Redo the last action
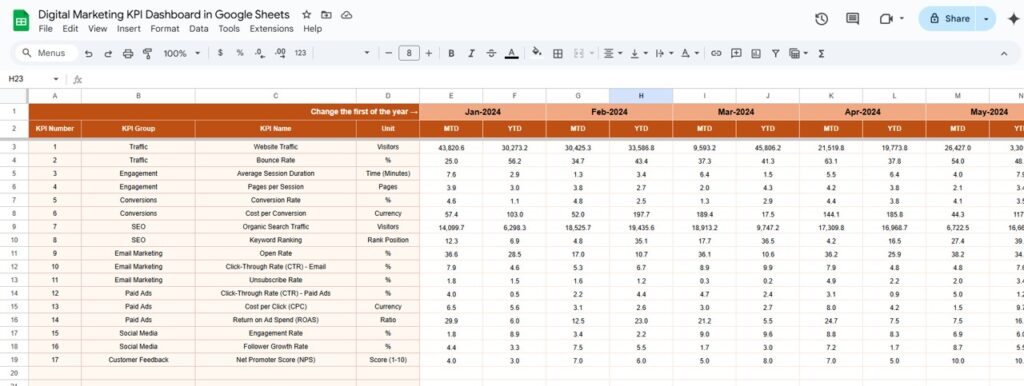 [x=108, y=54]
